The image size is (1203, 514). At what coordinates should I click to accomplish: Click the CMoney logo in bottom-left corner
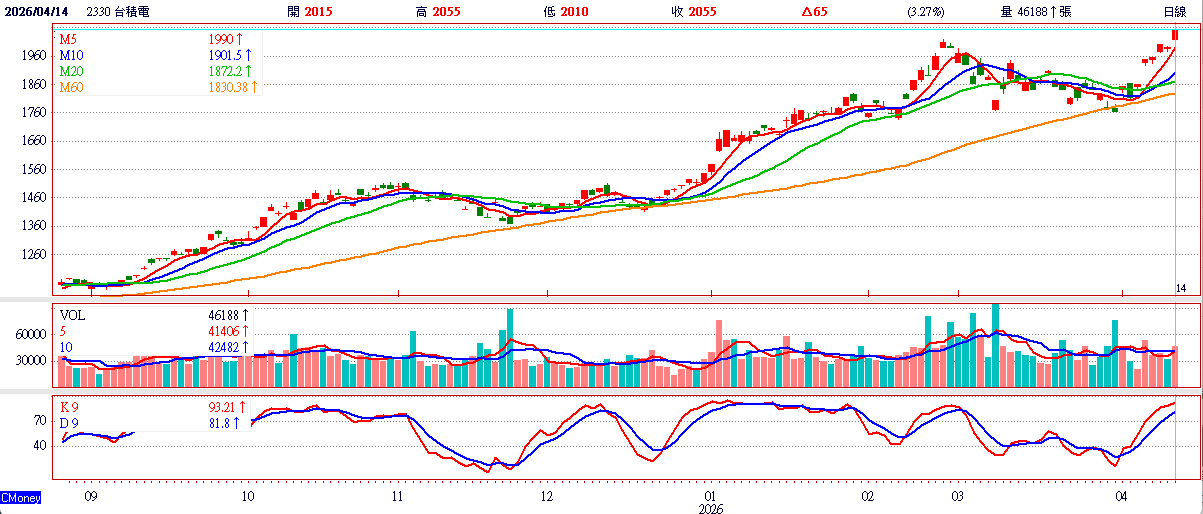pos(20,497)
